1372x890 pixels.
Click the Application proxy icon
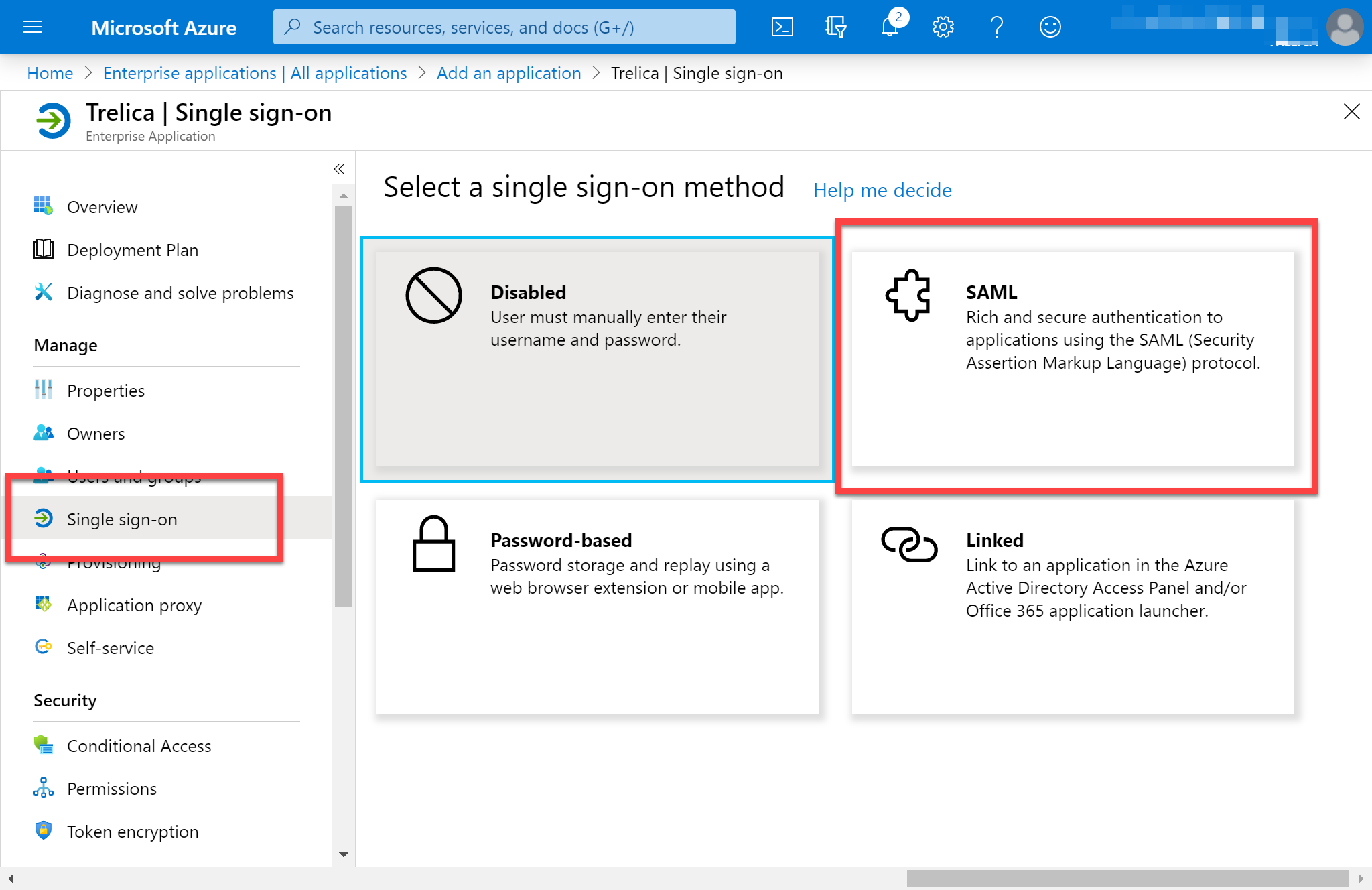[44, 604]
